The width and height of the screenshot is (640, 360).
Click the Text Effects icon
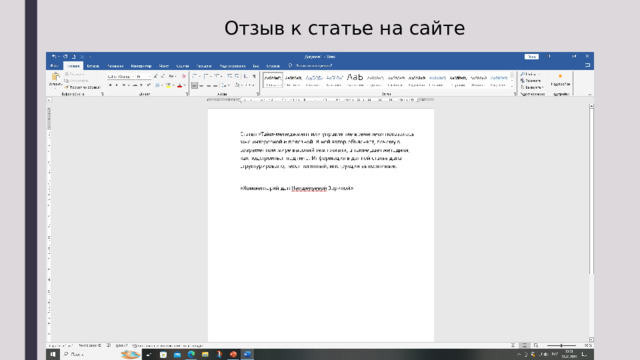pos(157,85)
